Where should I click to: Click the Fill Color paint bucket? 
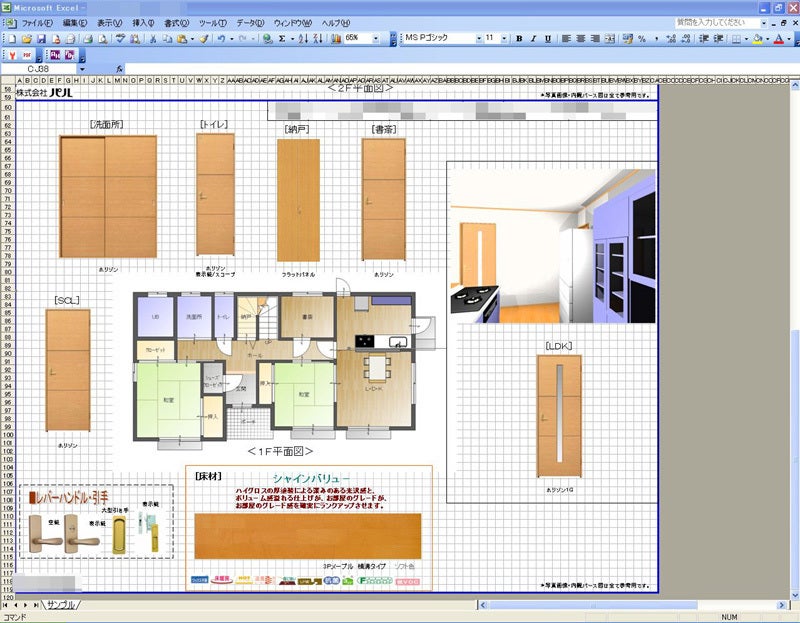pos(757,39)
